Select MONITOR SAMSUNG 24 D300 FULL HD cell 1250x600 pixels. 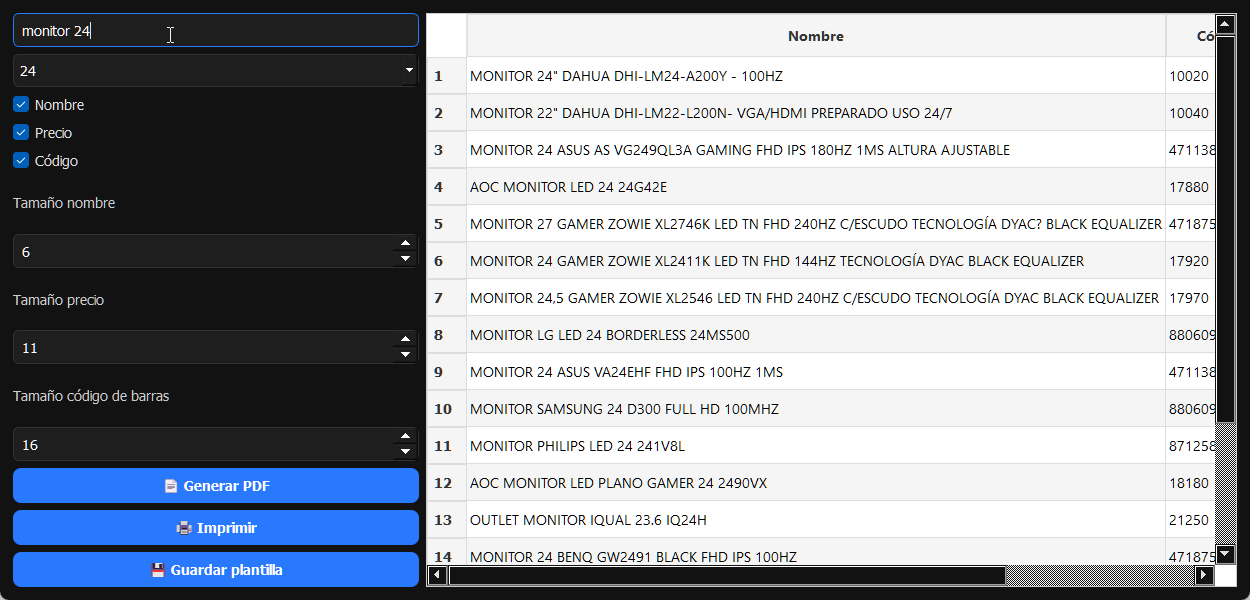click(x=816, y=409)
